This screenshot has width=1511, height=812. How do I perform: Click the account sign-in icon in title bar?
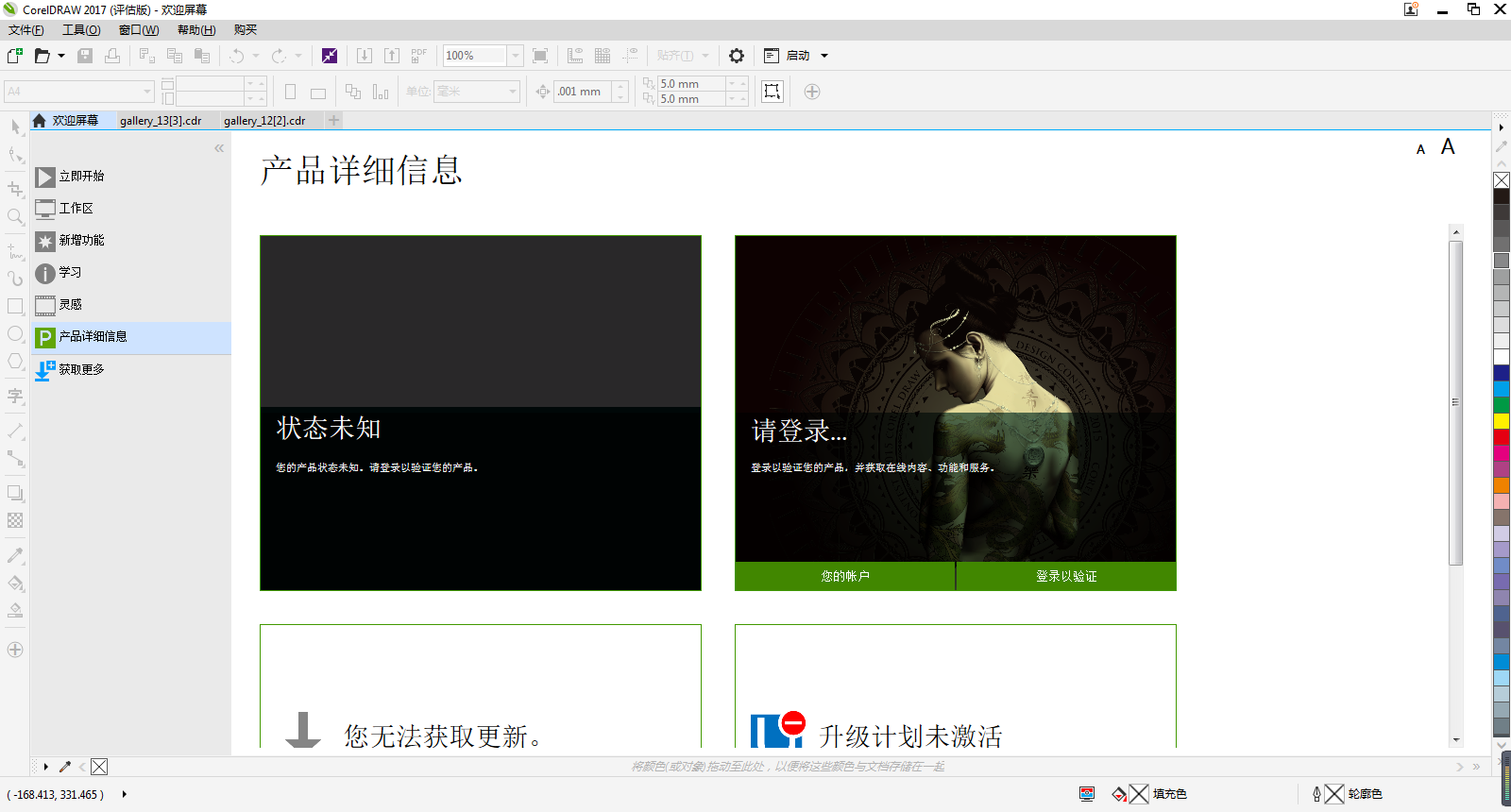1411,9
